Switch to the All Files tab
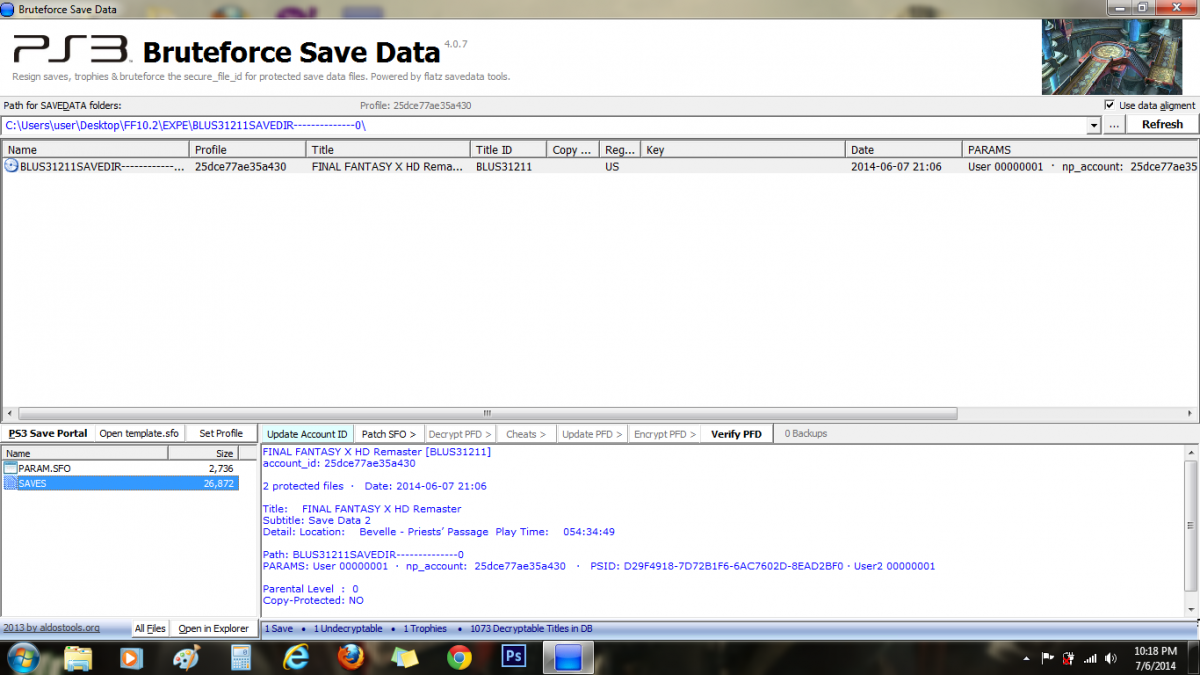 coord(150,628)
